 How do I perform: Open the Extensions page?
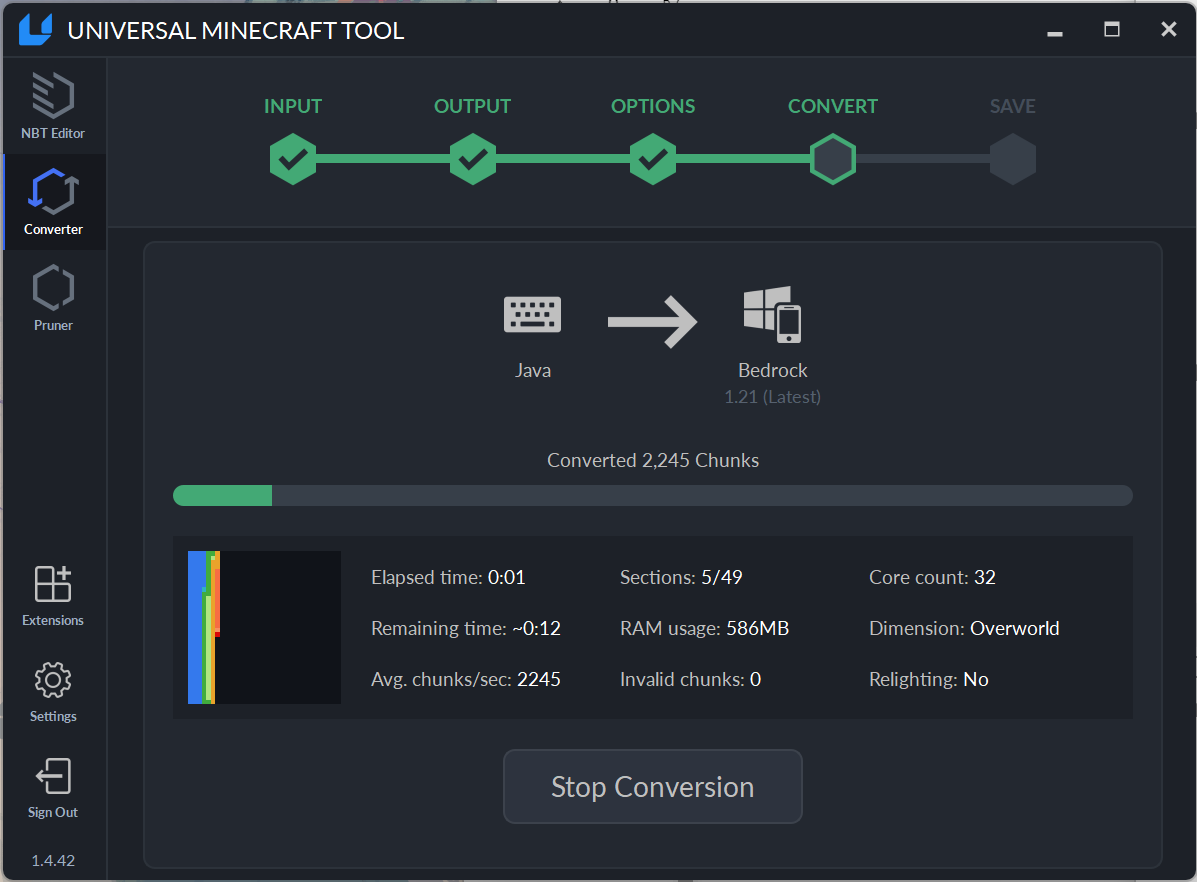[x=53, y=596]
